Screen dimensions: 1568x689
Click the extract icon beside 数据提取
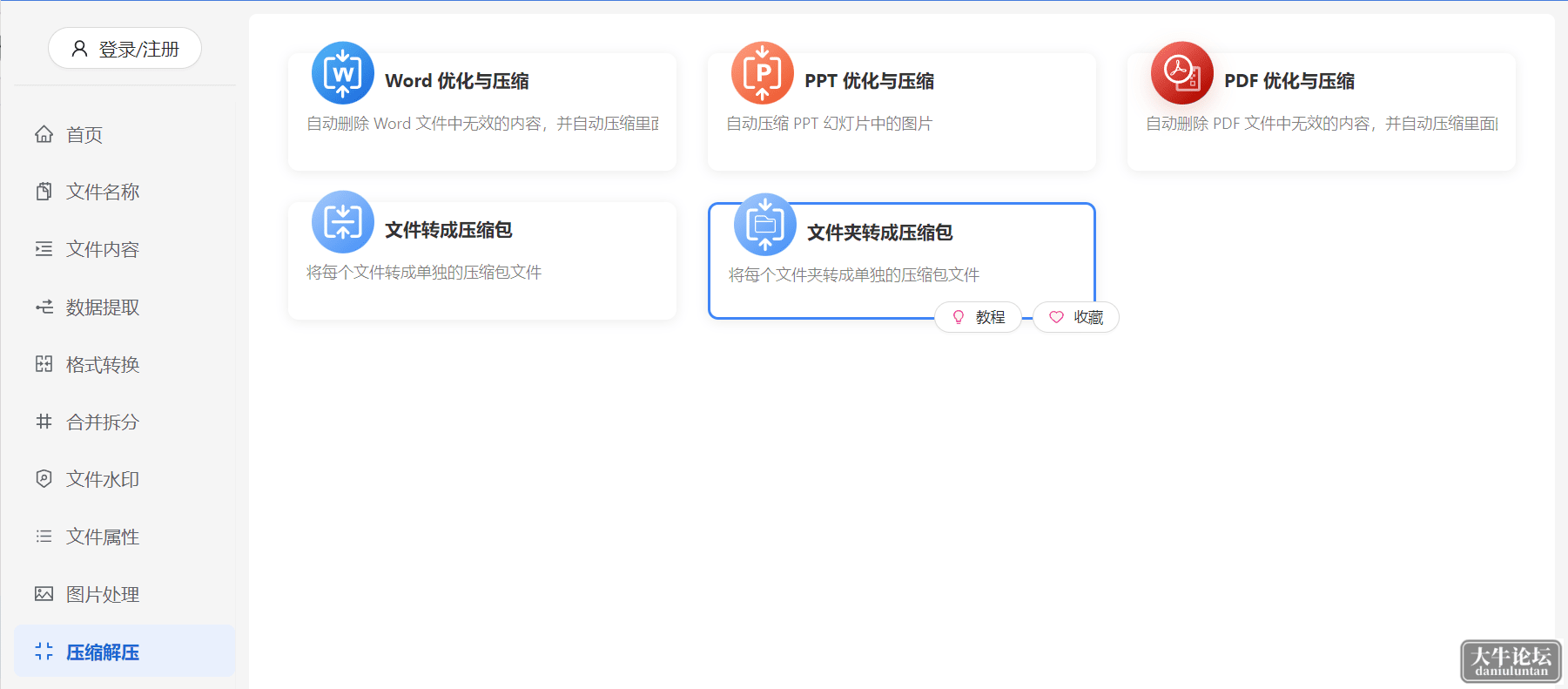(44, 307)
